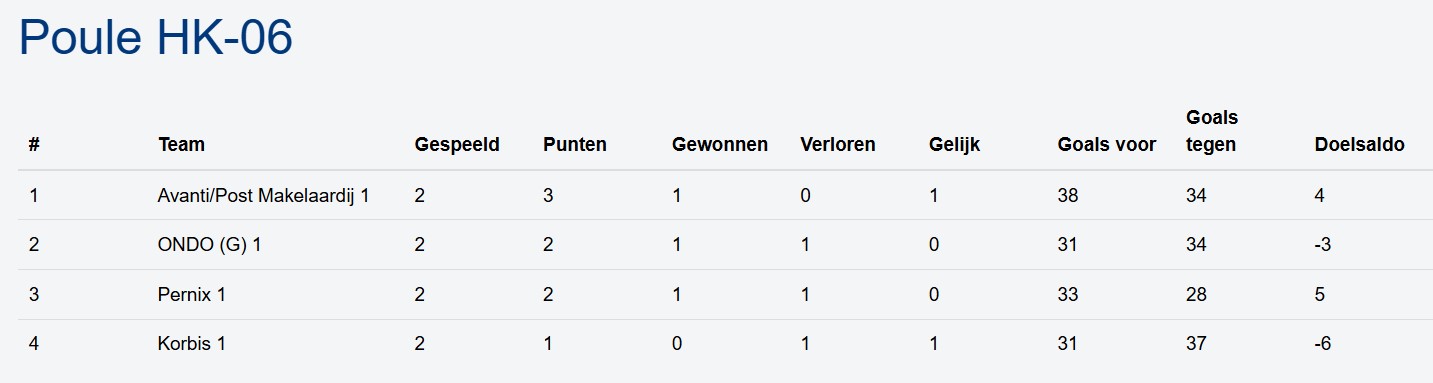Click the Poule HK-06 heading
1433x383 pixels.
coord(156,40)
